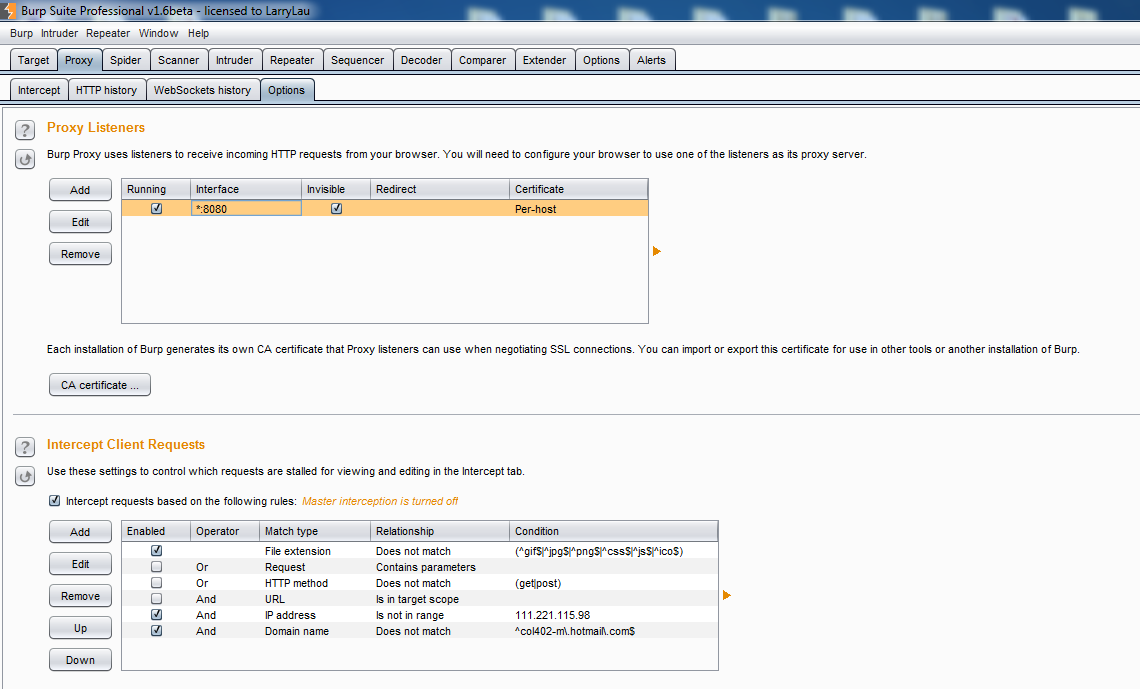Image resolution: width=1140 pixels, height=689 pixels.
Task: Switch to the Target tab
Action: click(x=33, y=60)
